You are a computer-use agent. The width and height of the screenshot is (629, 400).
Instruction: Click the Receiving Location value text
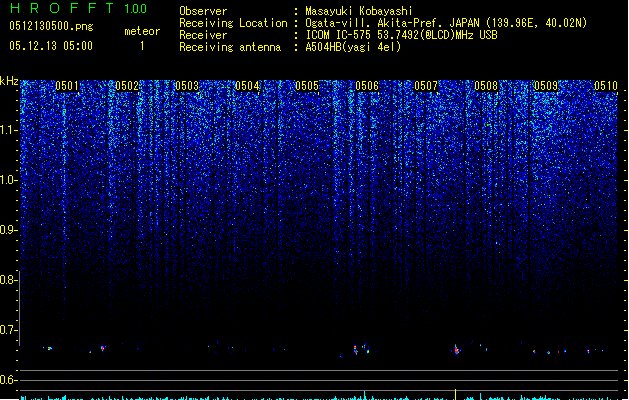(x=446, y=23)
